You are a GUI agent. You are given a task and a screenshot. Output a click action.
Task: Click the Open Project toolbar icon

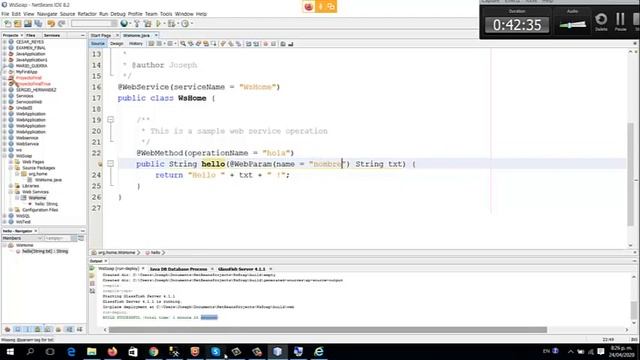pyautogui.click(x=28, y=24)
